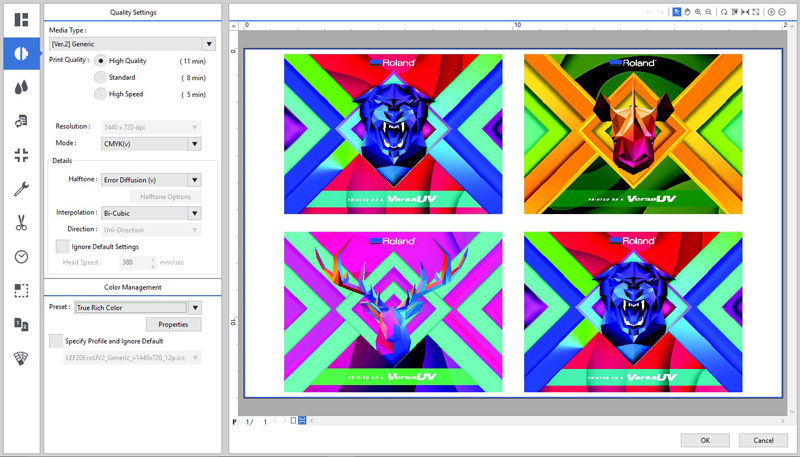This screenshot has width=800, height=457.
Task: Open the music-note file format sidebar icon
Action: point(21,121)
